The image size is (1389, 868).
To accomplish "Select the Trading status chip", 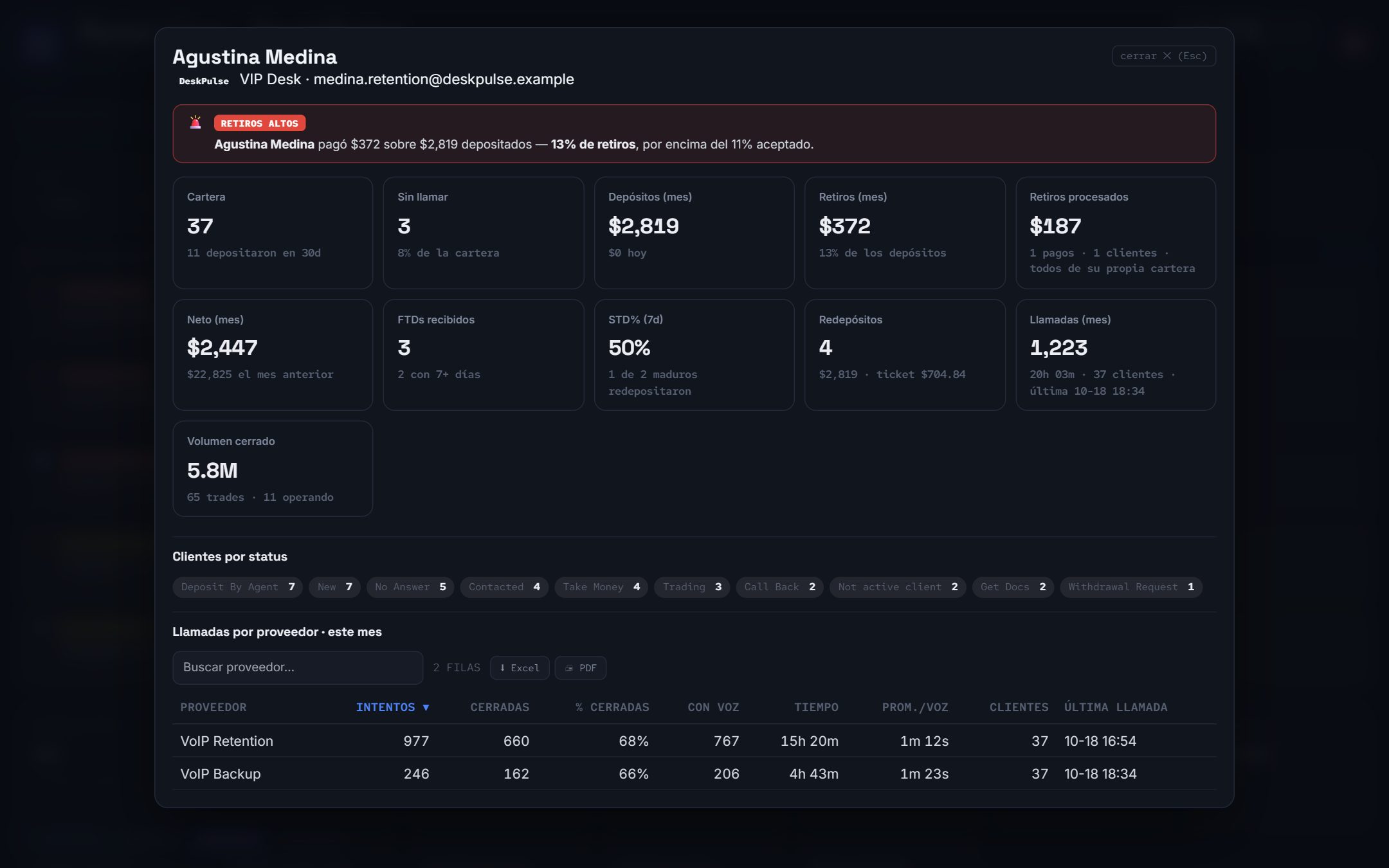I will [692, 587].
